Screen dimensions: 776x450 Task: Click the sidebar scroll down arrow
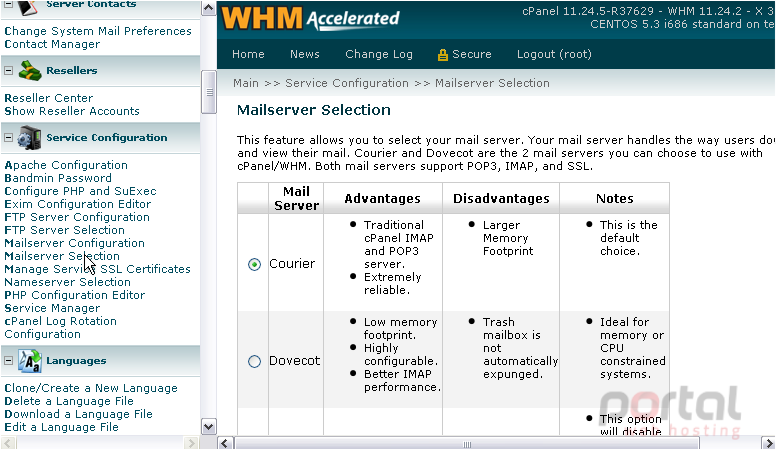208,427
